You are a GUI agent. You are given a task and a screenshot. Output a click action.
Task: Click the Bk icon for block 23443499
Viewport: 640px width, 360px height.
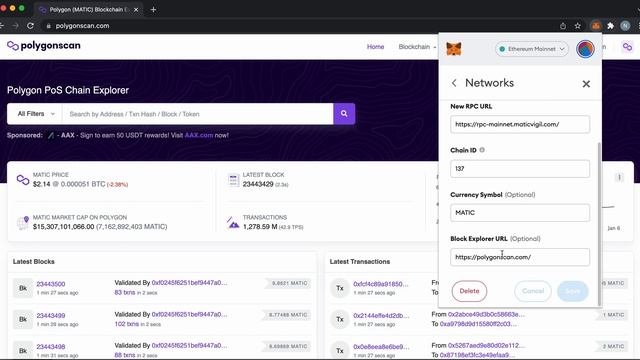tap(23, 319)
